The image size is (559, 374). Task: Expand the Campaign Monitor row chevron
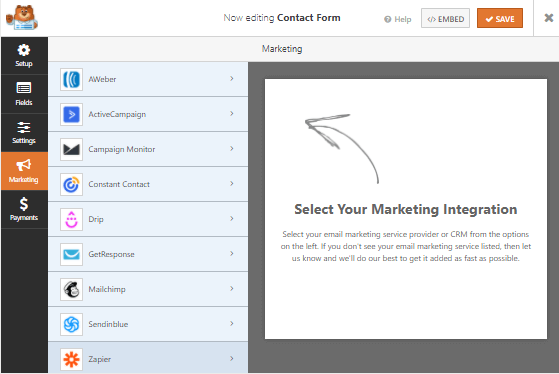click(x=232, y=148)
